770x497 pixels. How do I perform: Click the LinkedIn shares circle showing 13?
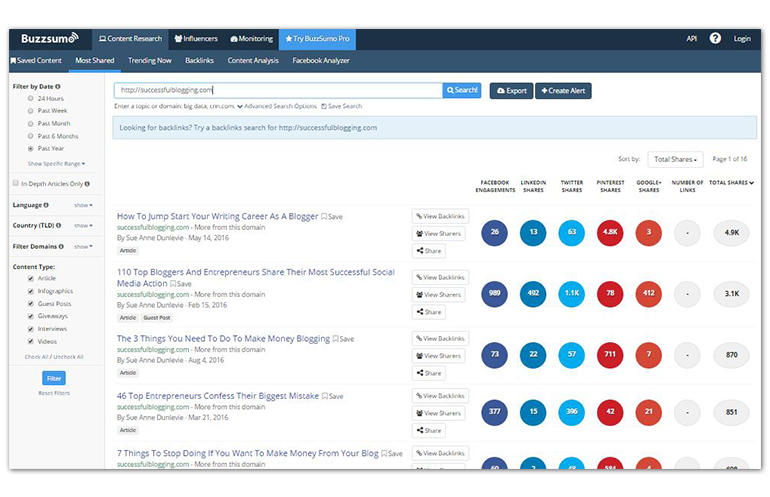(533, 232)
